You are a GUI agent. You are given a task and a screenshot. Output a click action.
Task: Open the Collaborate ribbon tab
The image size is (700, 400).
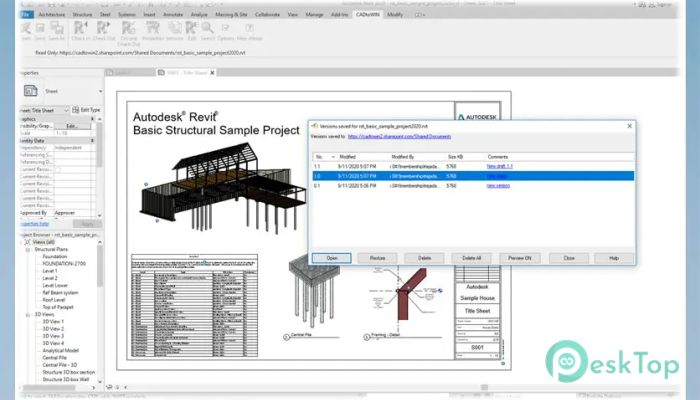[267, 14]
